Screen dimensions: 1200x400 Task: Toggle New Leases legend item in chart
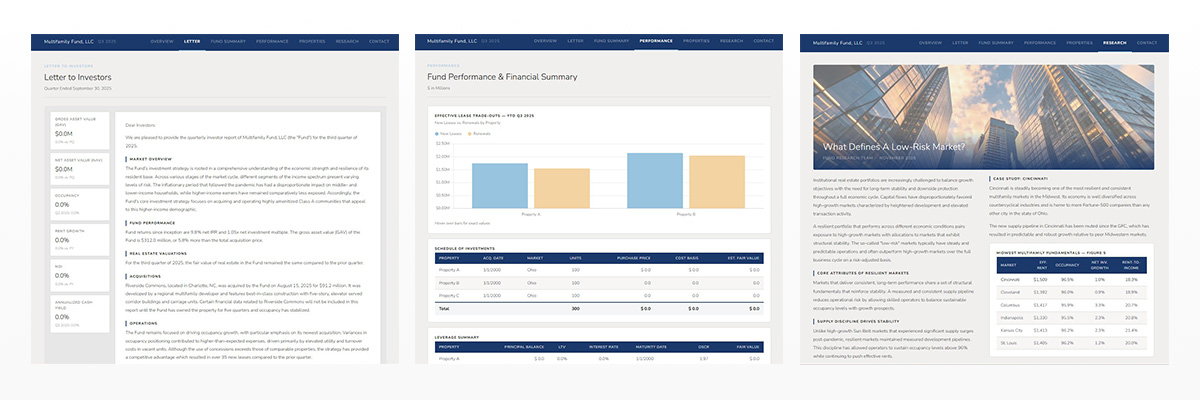tap(451, 132)
